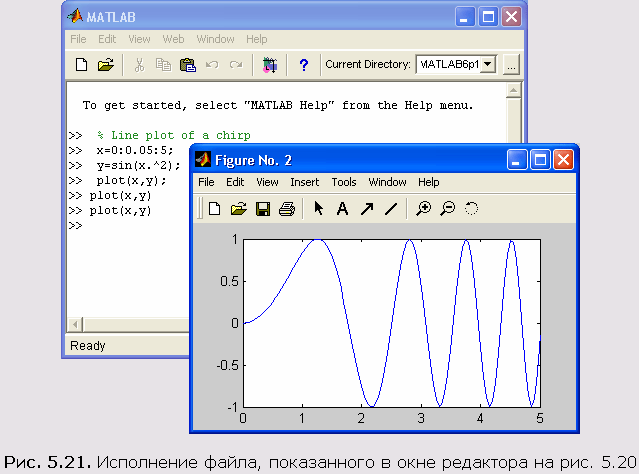
Task: Maximize the main MATLAB window
Action: point(488,17)
